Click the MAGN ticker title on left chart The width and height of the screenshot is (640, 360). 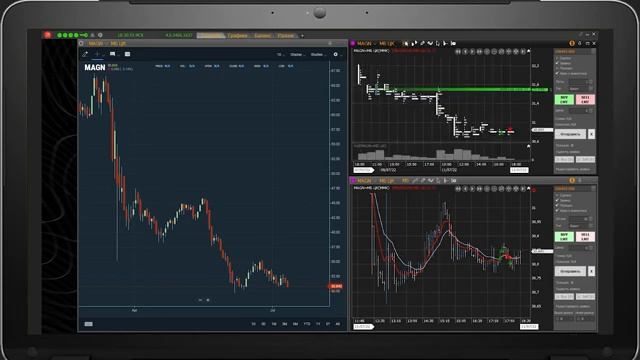pyautogui.click(x=95, y=67)
